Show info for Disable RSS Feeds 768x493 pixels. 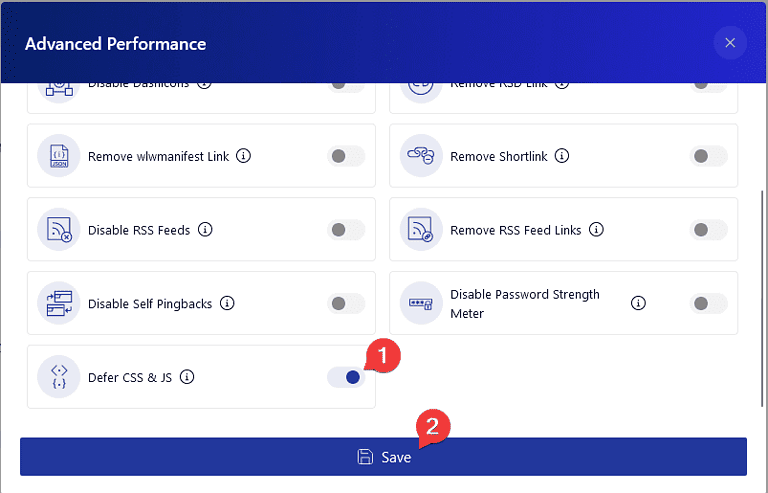tap(205, 230)
